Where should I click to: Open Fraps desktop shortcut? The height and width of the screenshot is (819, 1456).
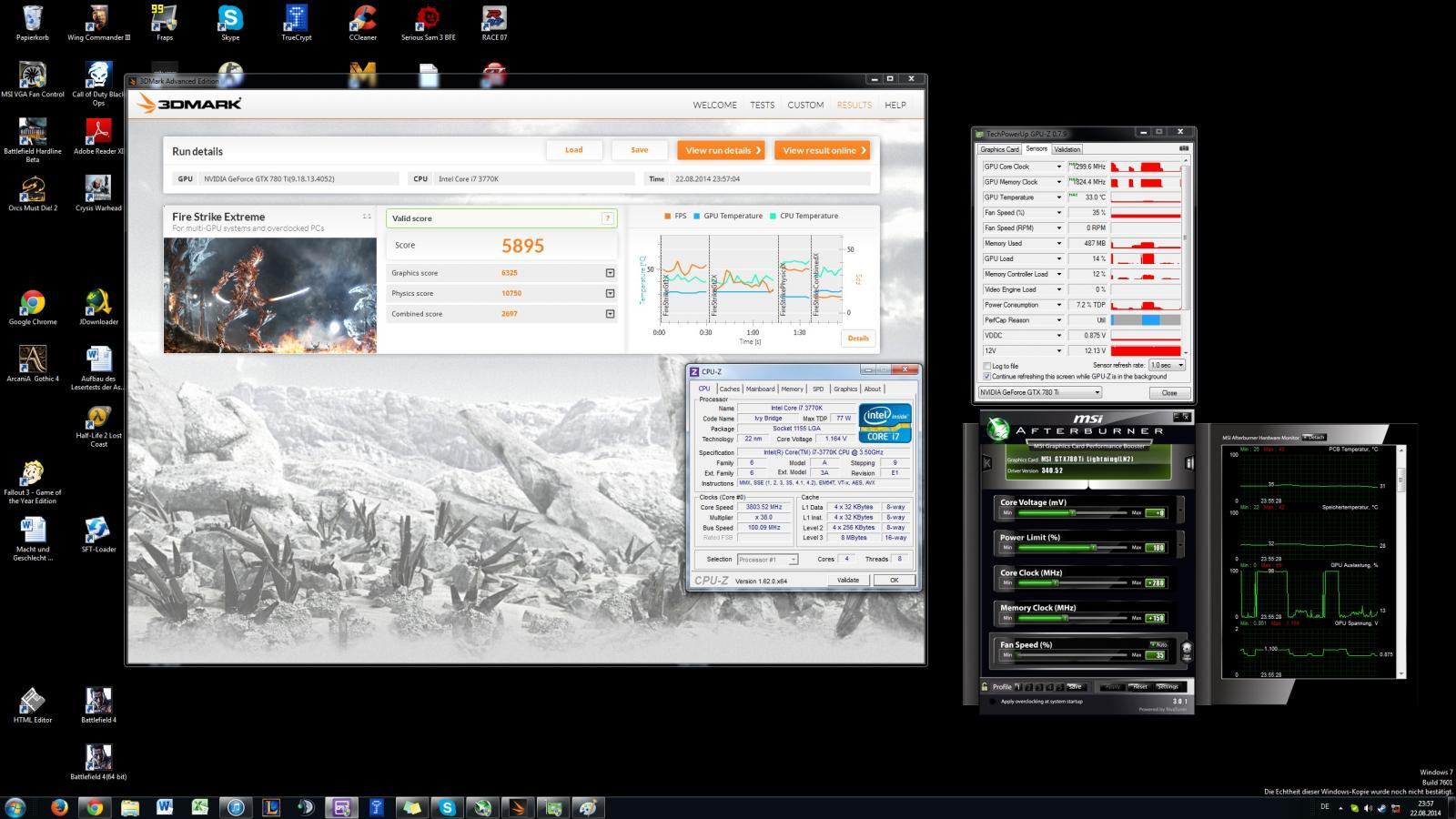tap(165, 23)
